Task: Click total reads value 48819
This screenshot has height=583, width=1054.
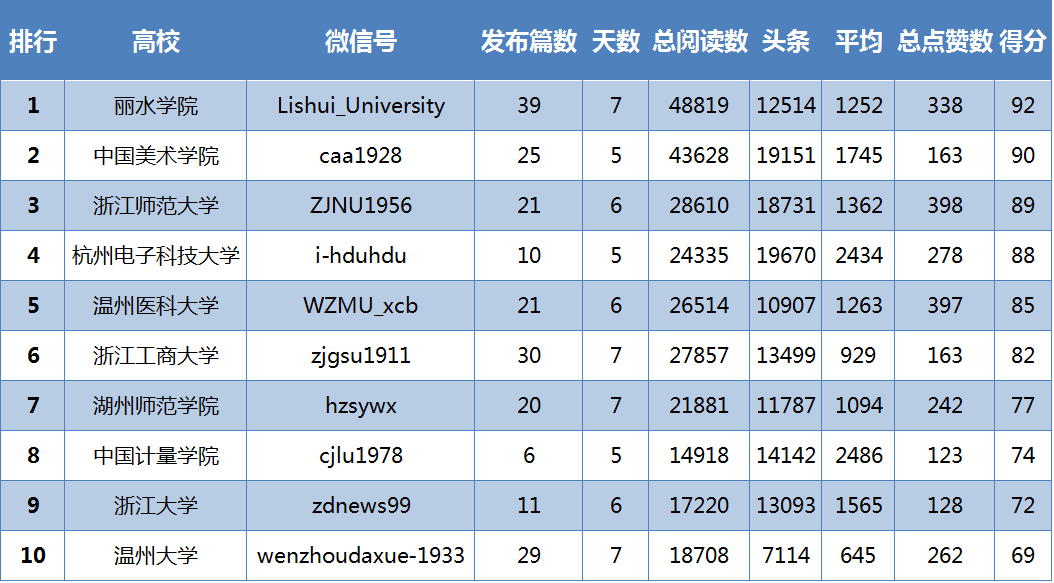Action: click(699, 106)
